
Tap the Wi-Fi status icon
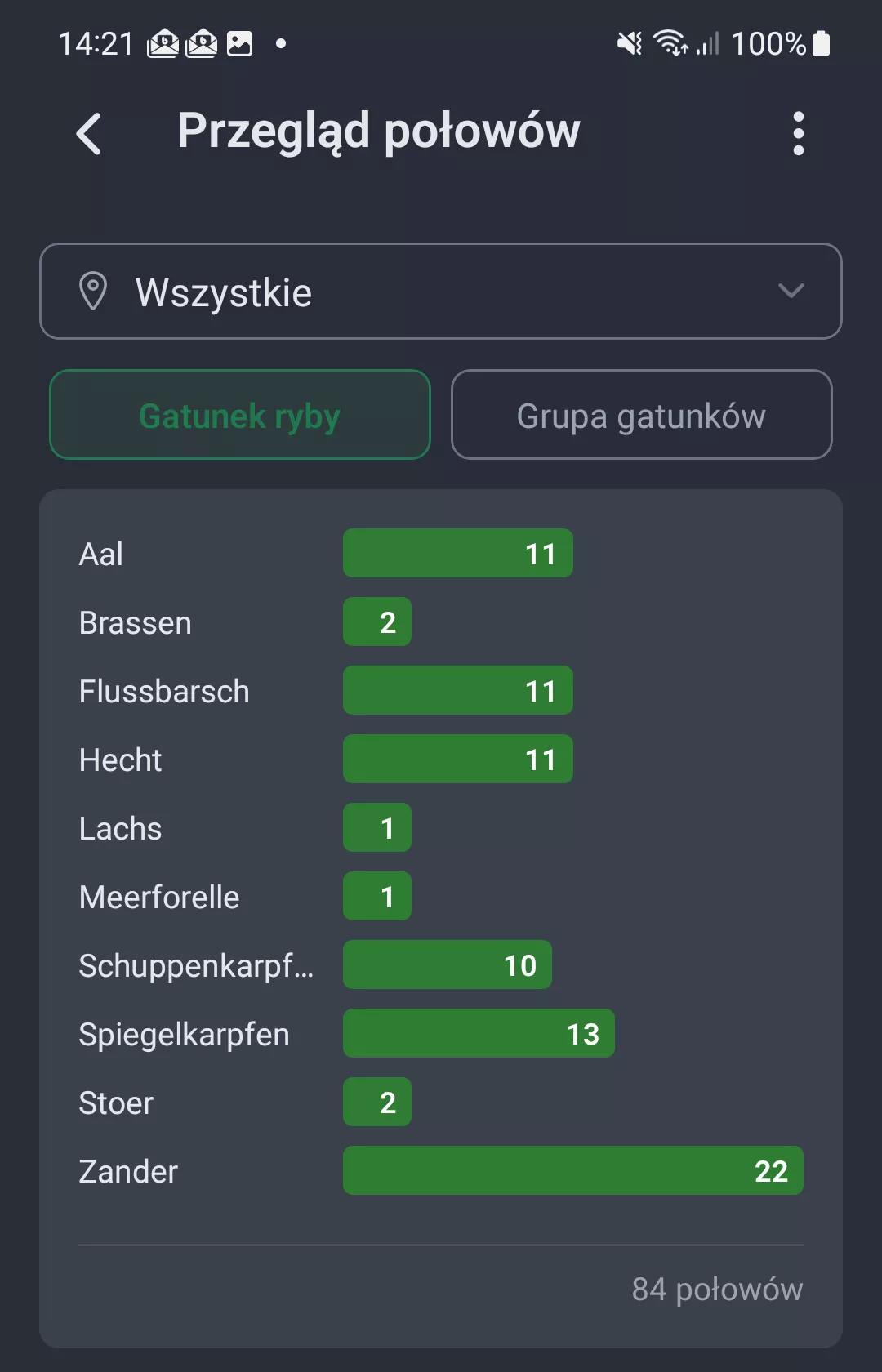670,43
